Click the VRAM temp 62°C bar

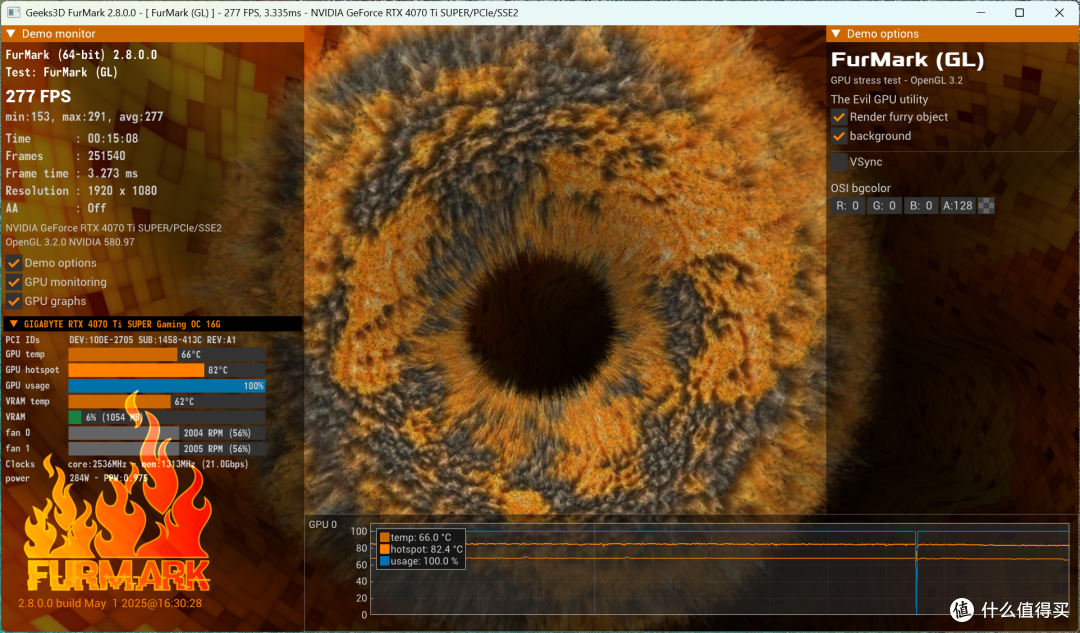tap(167, 402)
